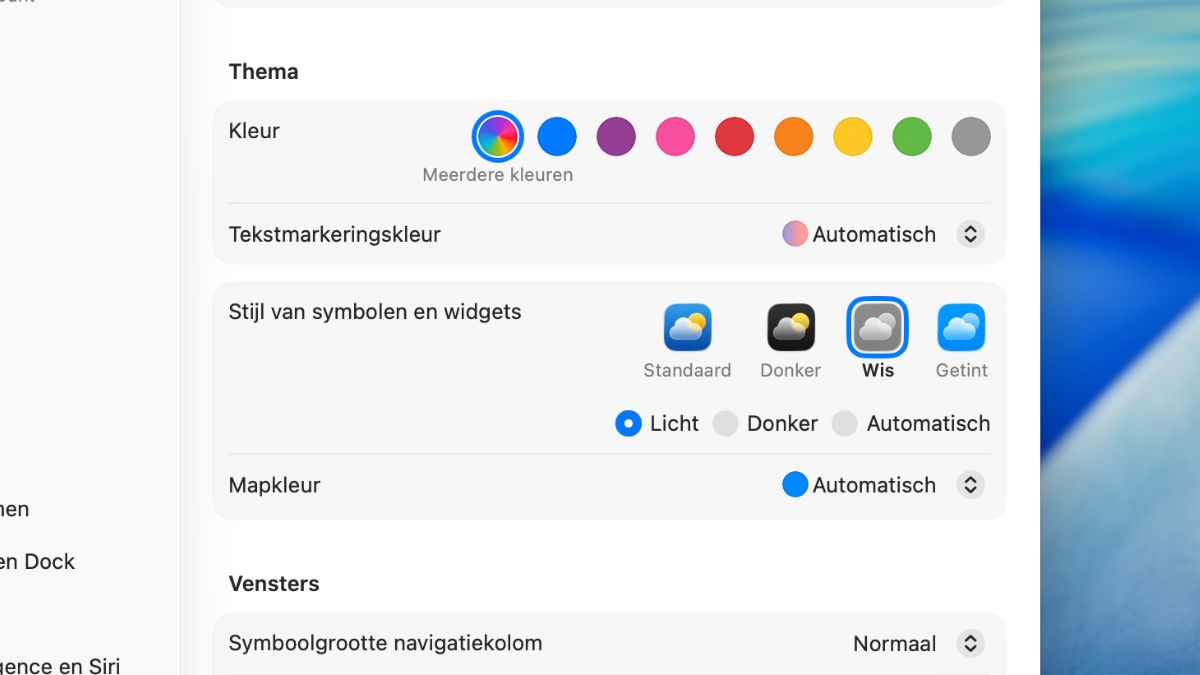Pick the graphite gray accent color
Image resolution: width=1200 pixels, height=675 pixels.
(x=971, y=137)
